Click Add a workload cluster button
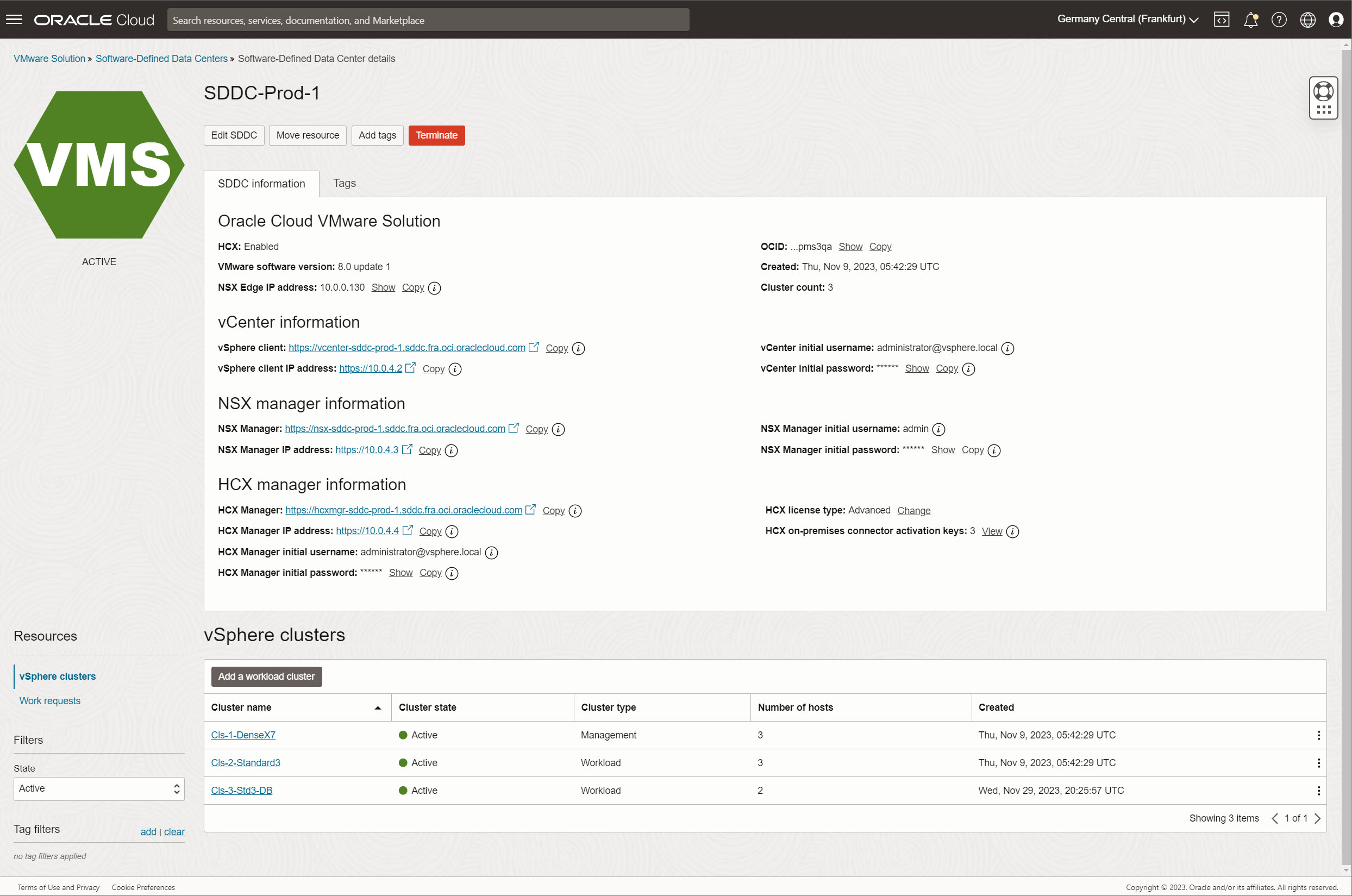This screenshot has width=1352, height=896. (266, 676)
